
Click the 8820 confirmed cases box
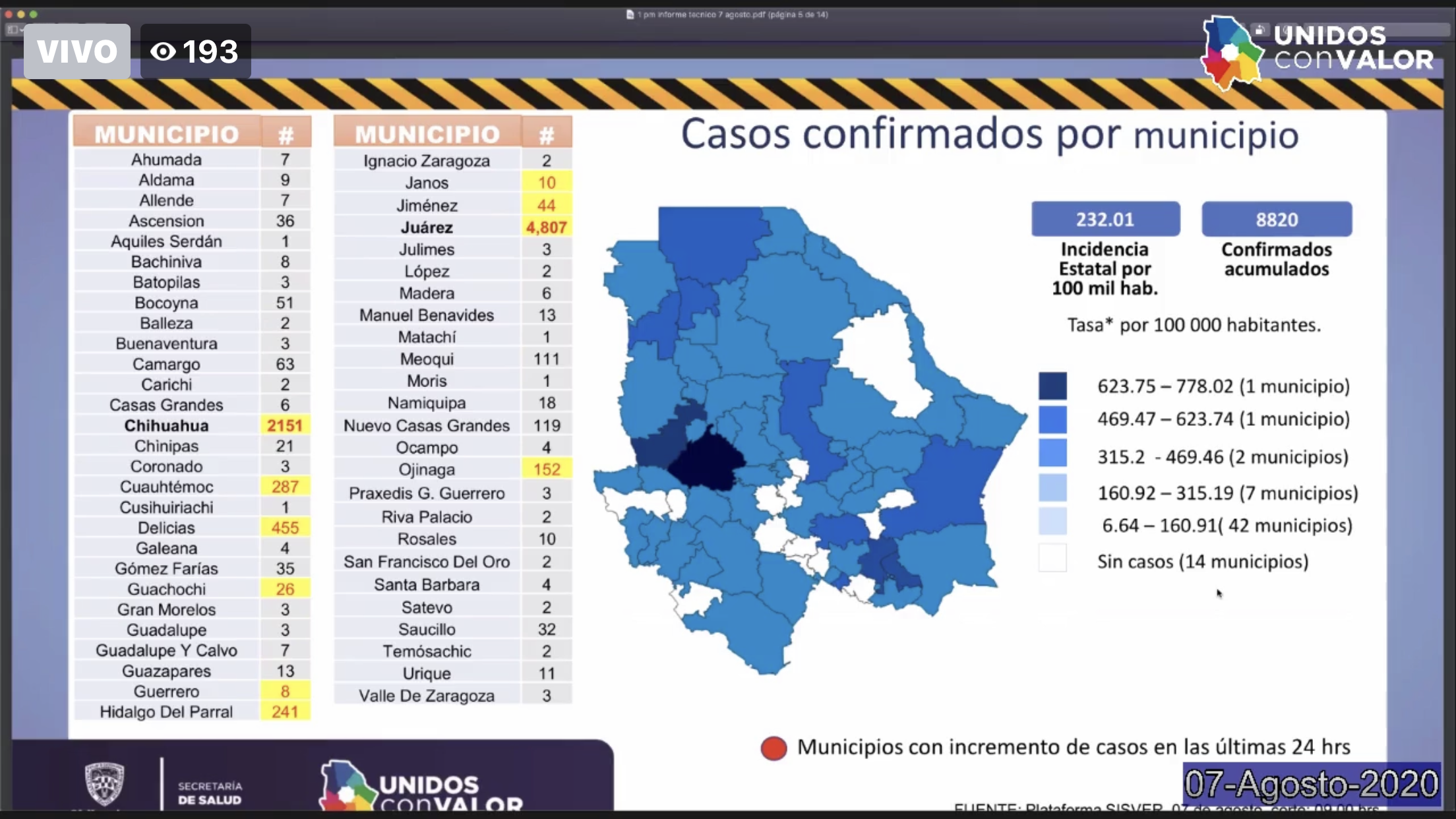1276,219
